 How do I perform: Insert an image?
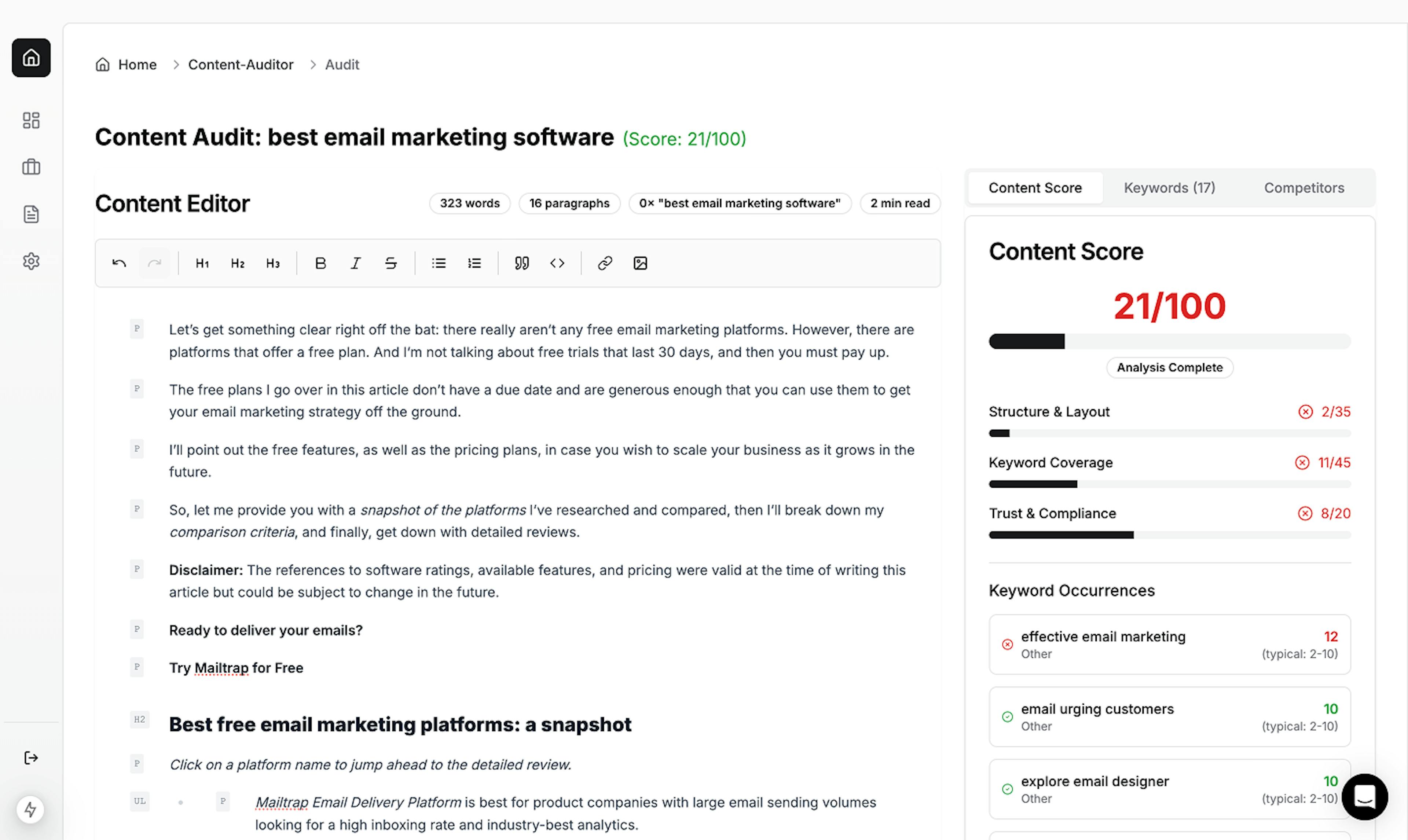pyautogui.click(x=640, y=263)
